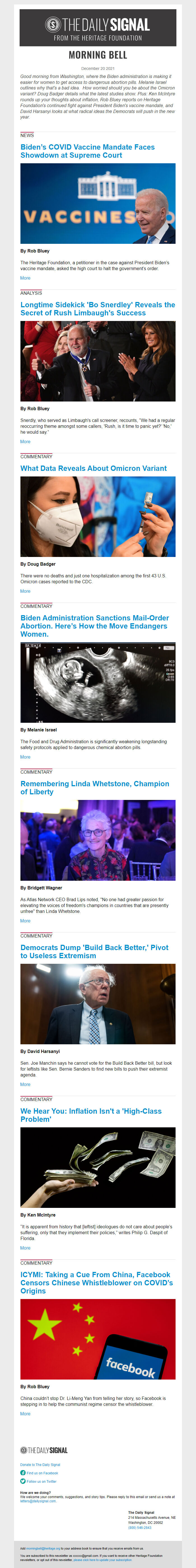Click the flying dollar bills image

click(98, 1168)
